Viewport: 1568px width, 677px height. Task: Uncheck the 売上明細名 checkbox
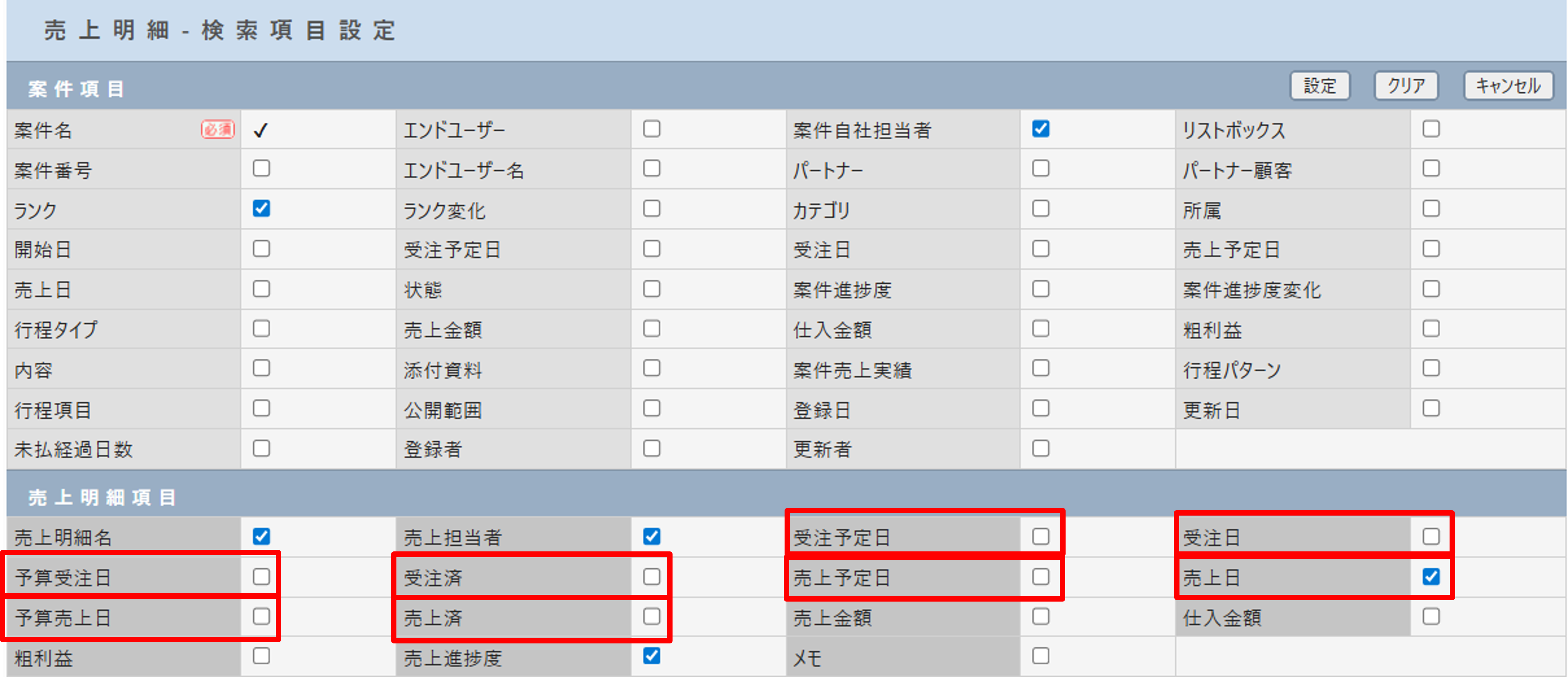(261, 536)
